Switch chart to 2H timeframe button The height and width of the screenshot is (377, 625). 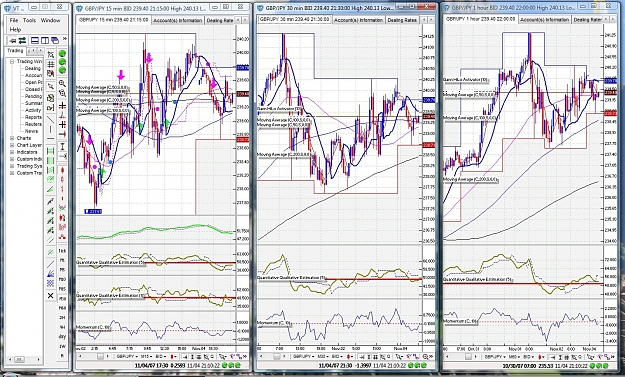pos(62,318)
